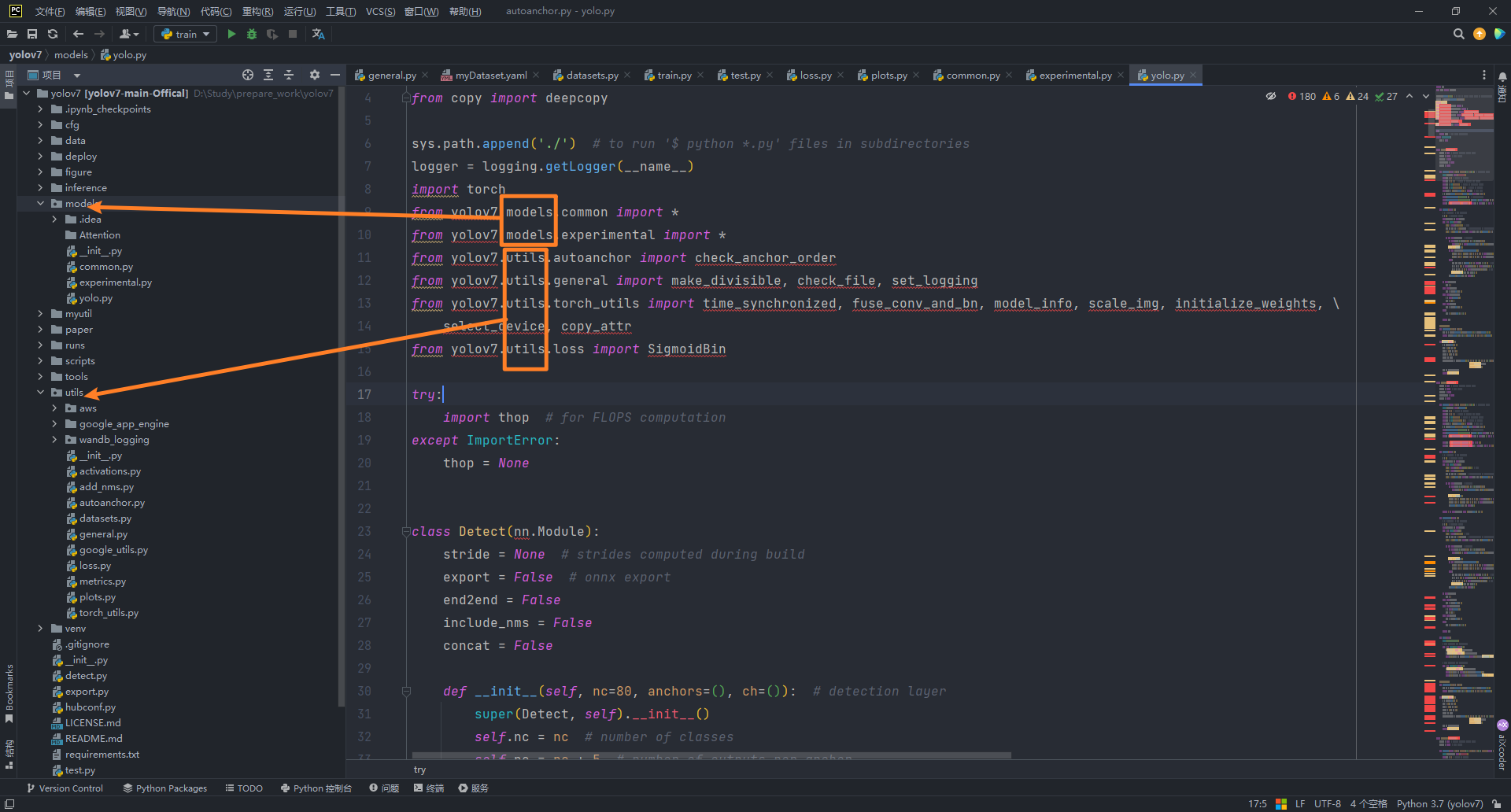Click the models breadcrumb in the navigation bar
The width and height of the screenshot is (1511, 812).
[x=71, y=55]
